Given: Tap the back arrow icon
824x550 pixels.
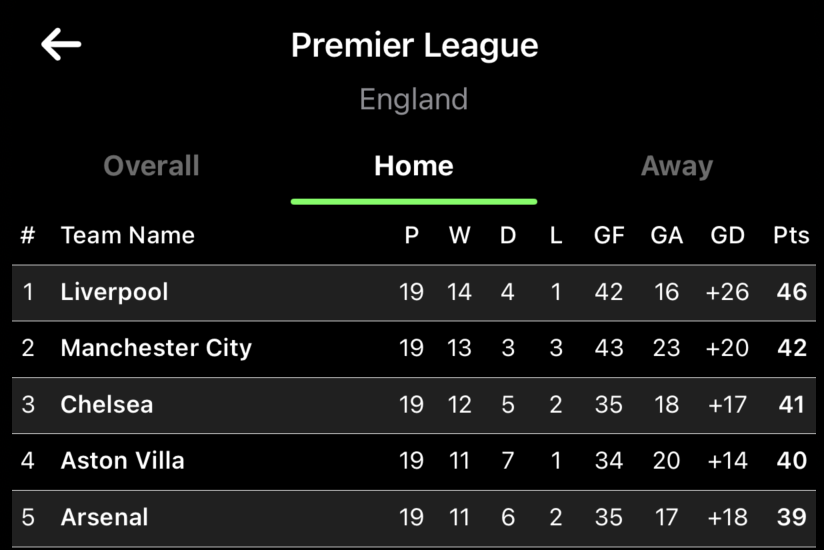Looking at the screenshot, I should [61, 44].
